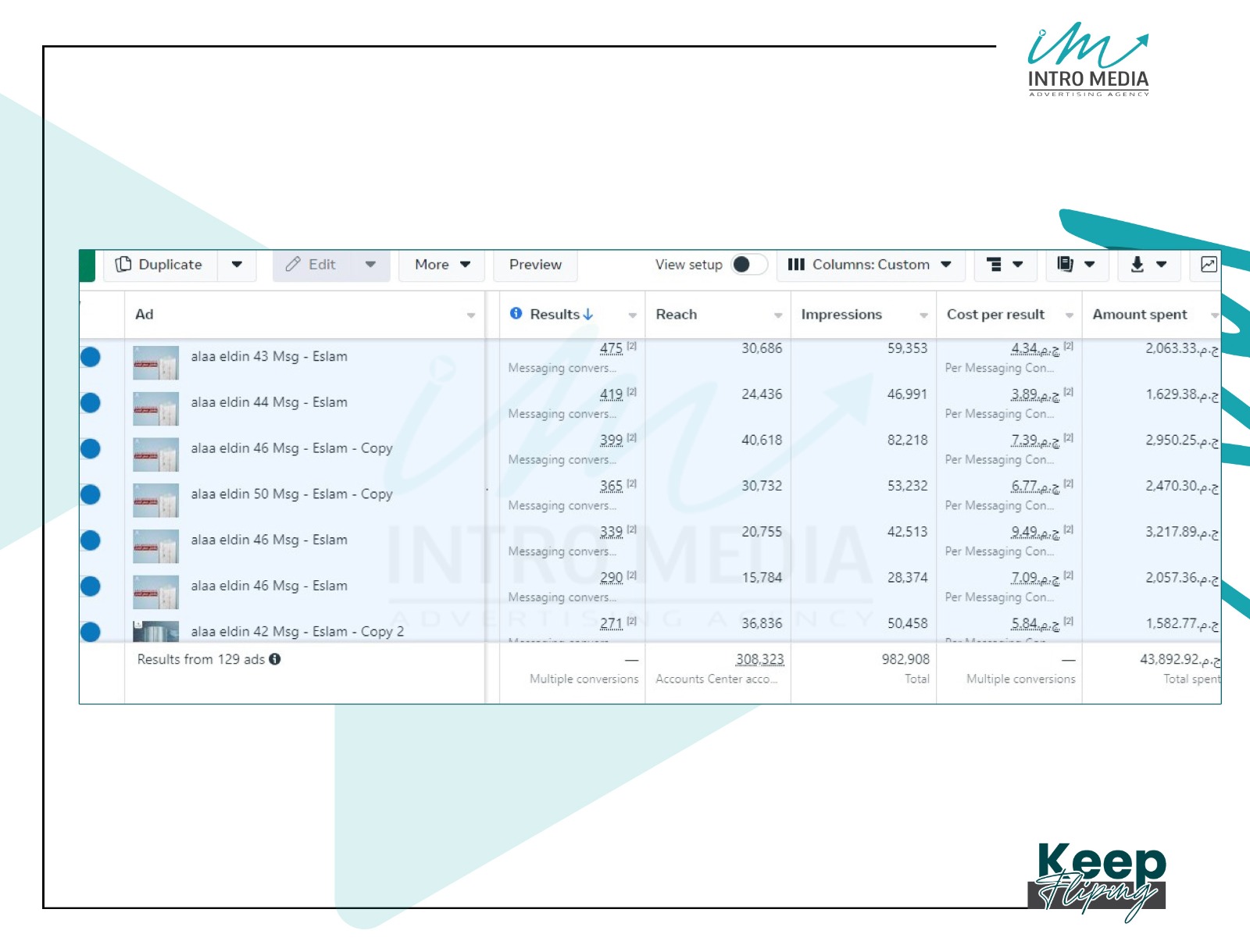Sort by the Results column header
The image size is (1250, 952).
[x=561, y=314]
